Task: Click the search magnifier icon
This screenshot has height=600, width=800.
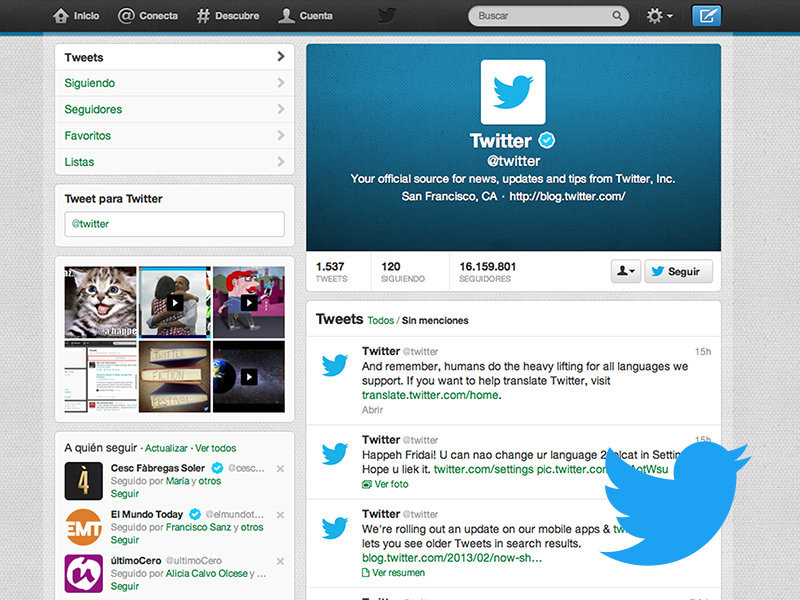Action: click(618, 16)
